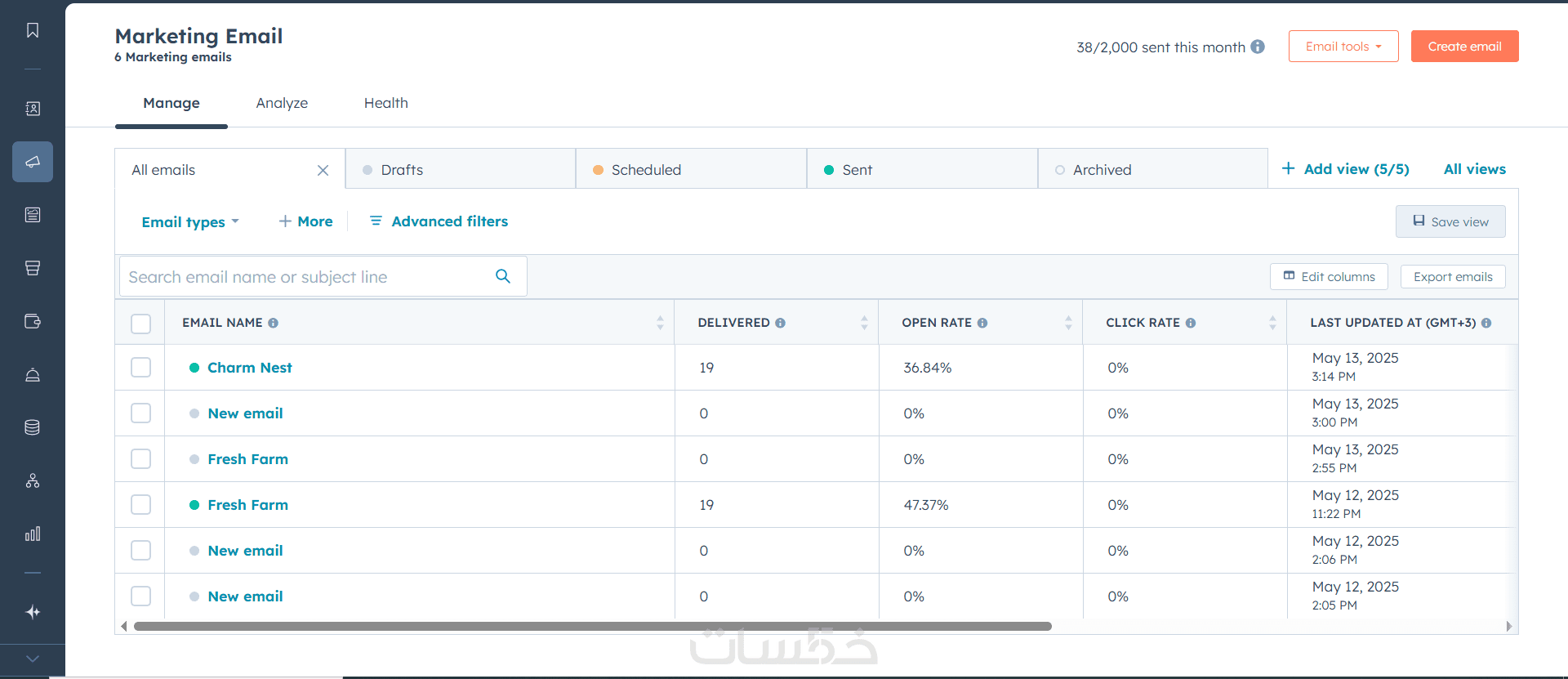This screenshot has width=1568, height=679.
Task: Select the Scheduled view tab
Action: click(691, 169)
